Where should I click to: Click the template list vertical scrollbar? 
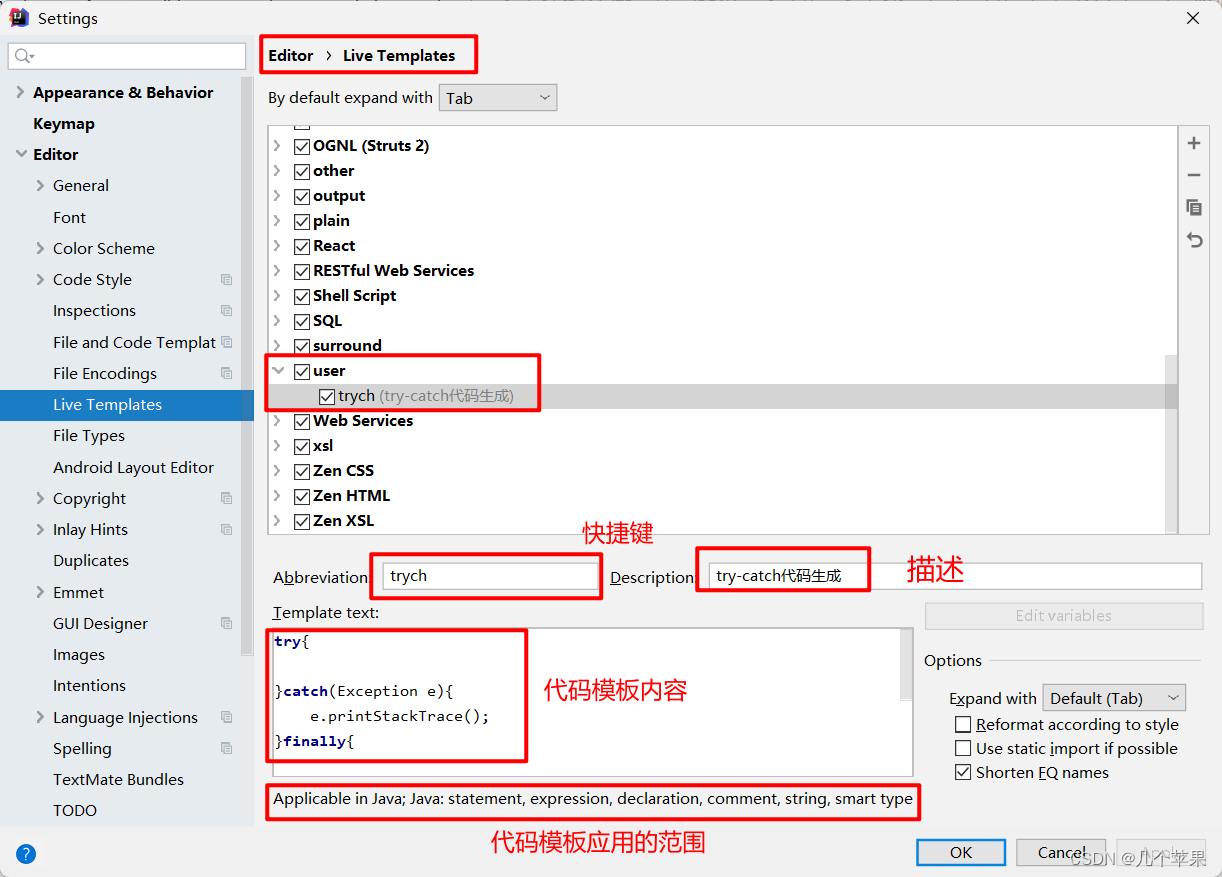[x=1171, y=445]
